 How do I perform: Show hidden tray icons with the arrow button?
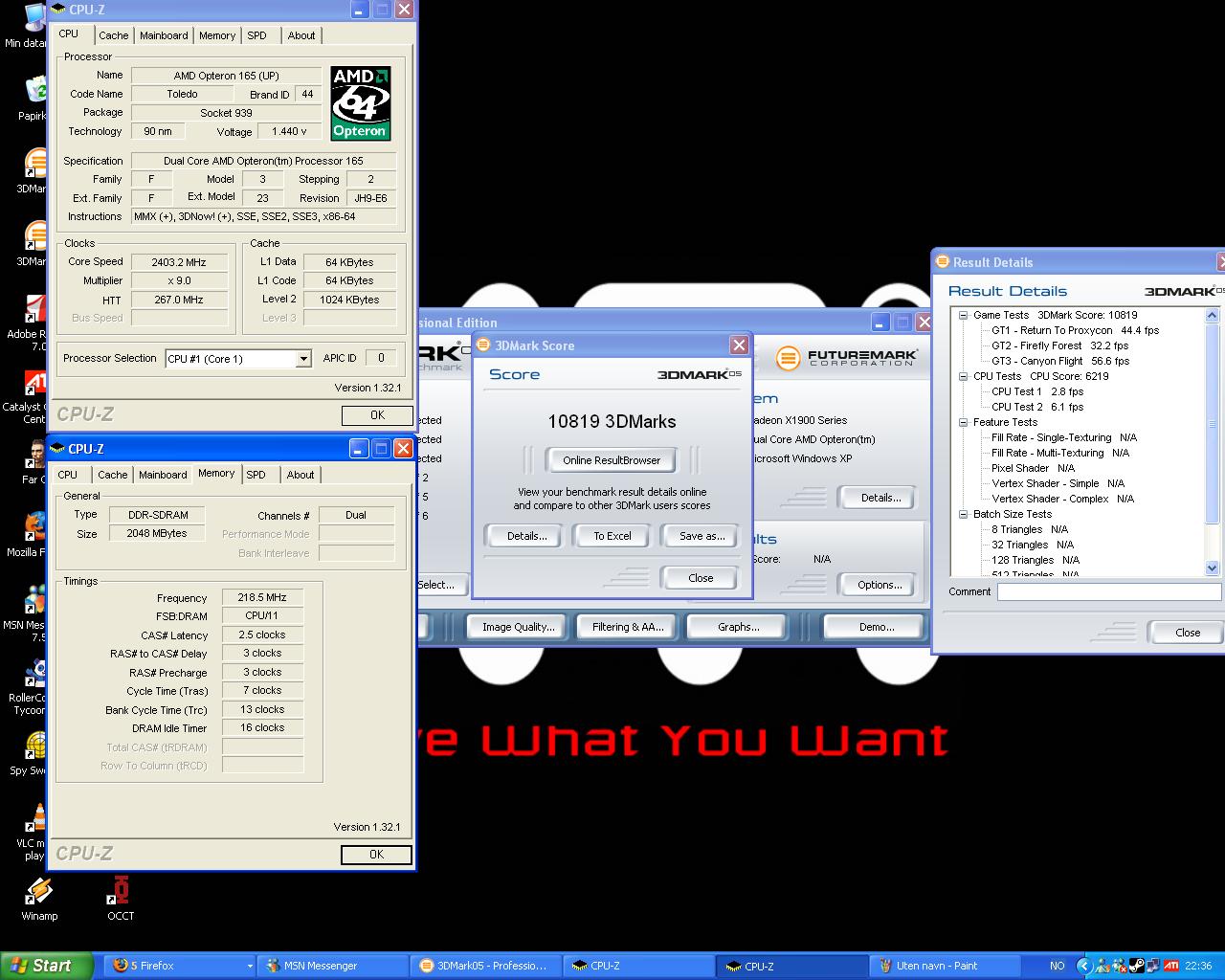coord(1083,966)
